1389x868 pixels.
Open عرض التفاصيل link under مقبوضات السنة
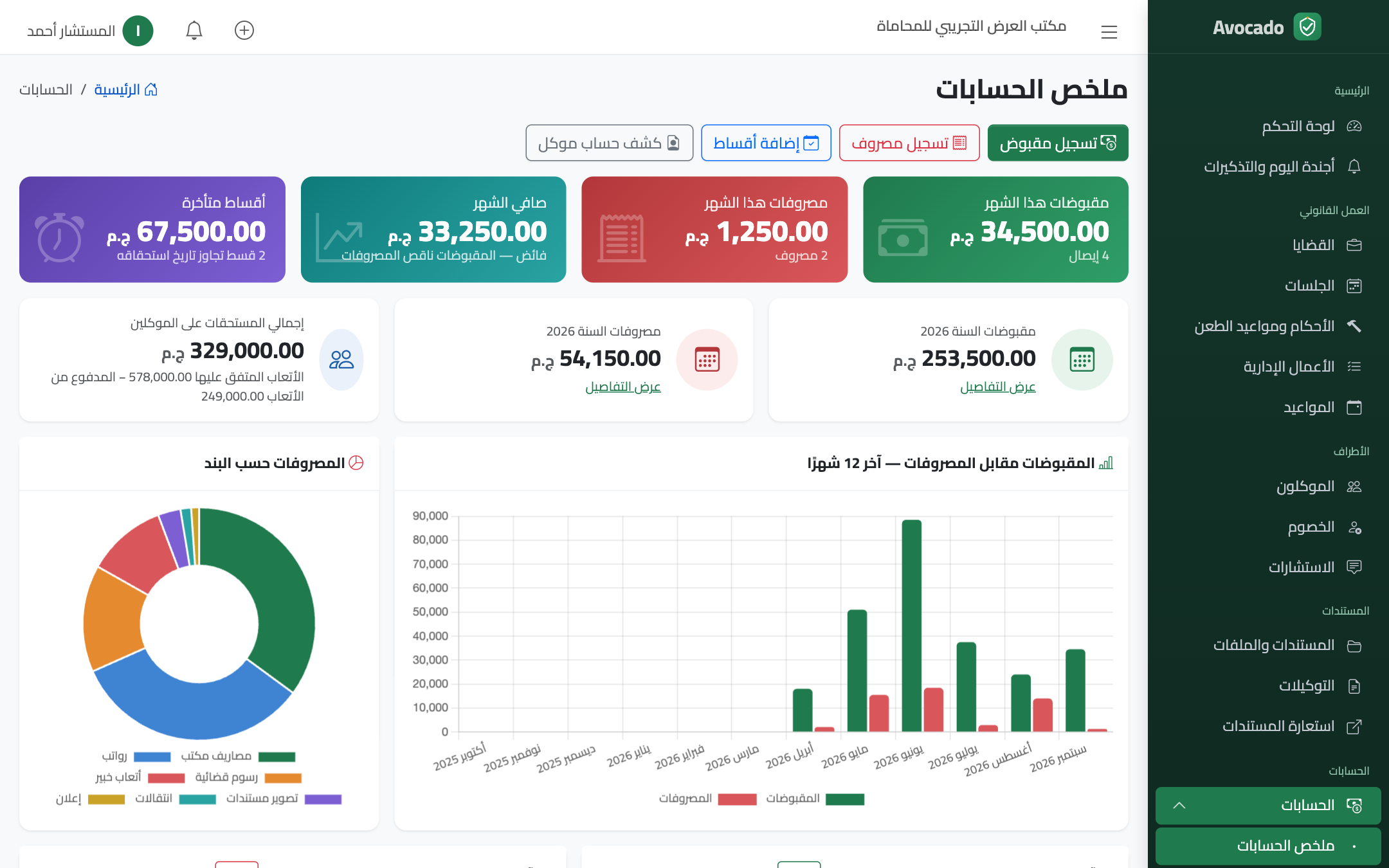click(x=998, y=387)
